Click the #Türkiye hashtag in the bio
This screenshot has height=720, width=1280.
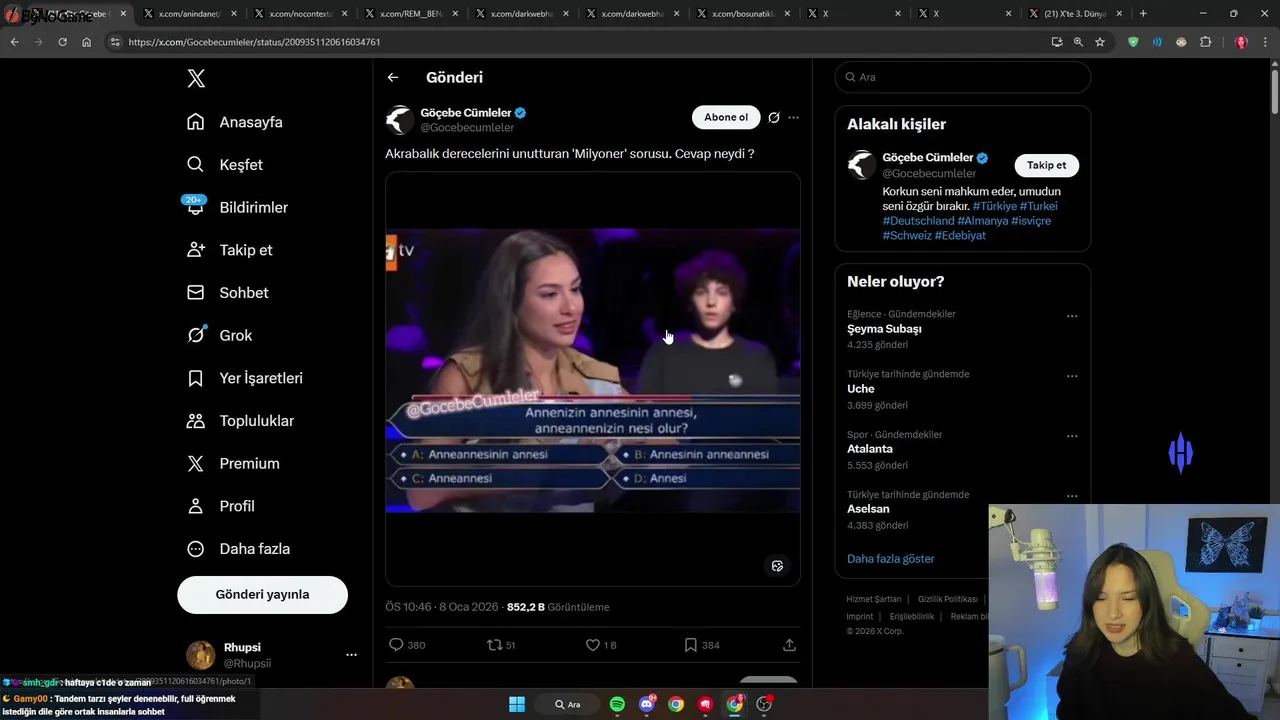click(x=995, y=206)
